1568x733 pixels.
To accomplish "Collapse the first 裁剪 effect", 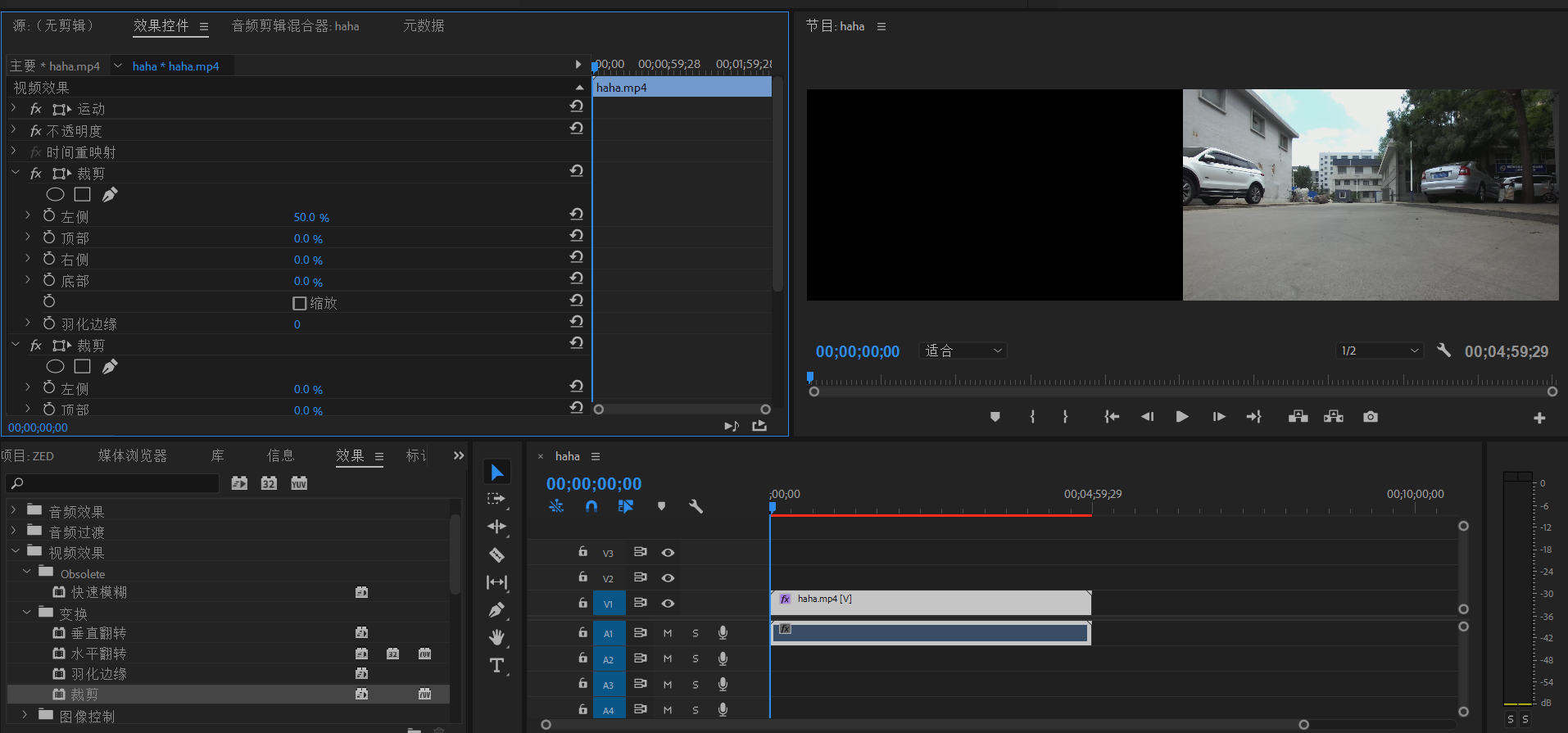I will coord(15,173).
